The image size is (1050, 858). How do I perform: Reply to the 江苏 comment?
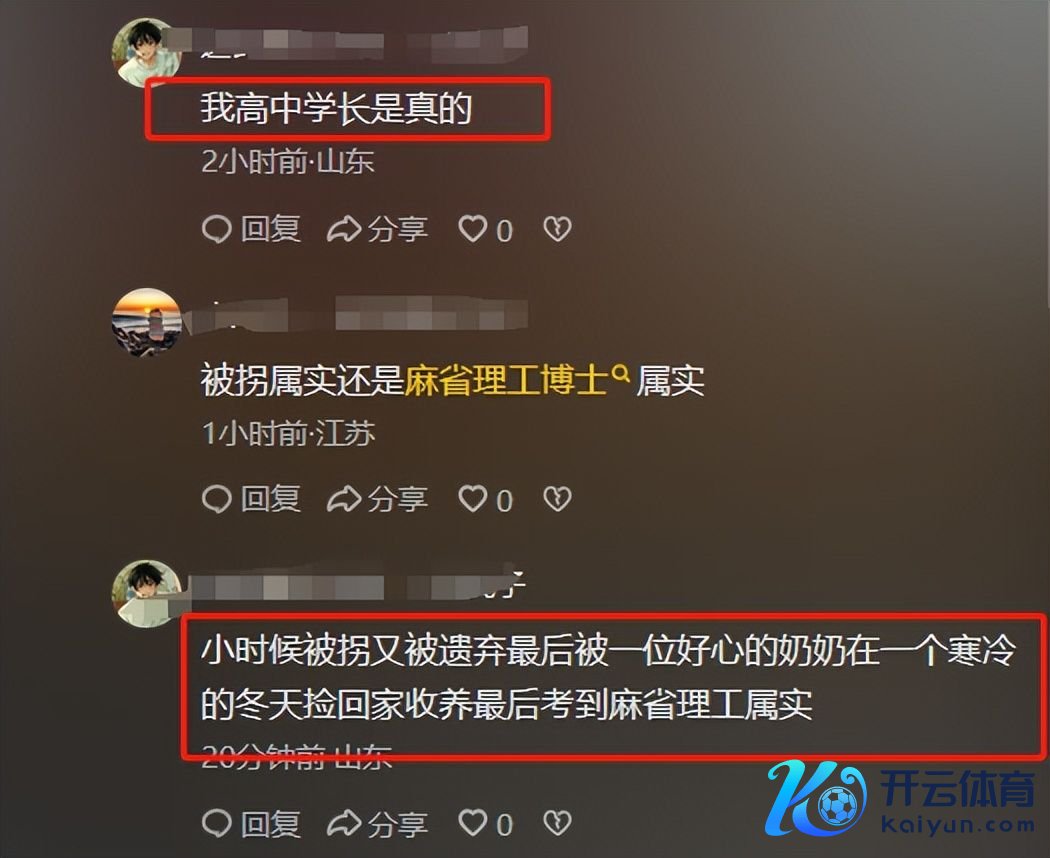[x=251, y=499]
